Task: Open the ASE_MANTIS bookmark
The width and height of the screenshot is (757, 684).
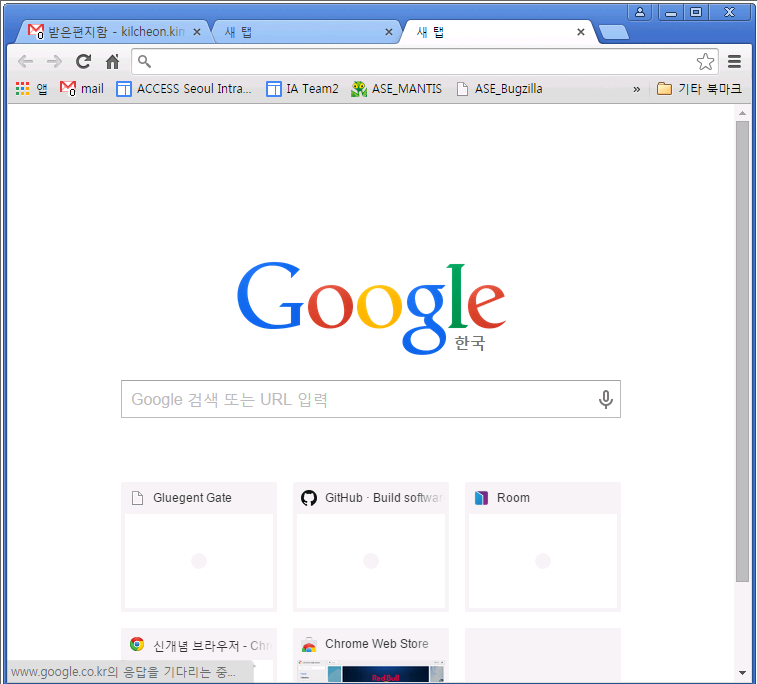Action: tap(396, 89)
